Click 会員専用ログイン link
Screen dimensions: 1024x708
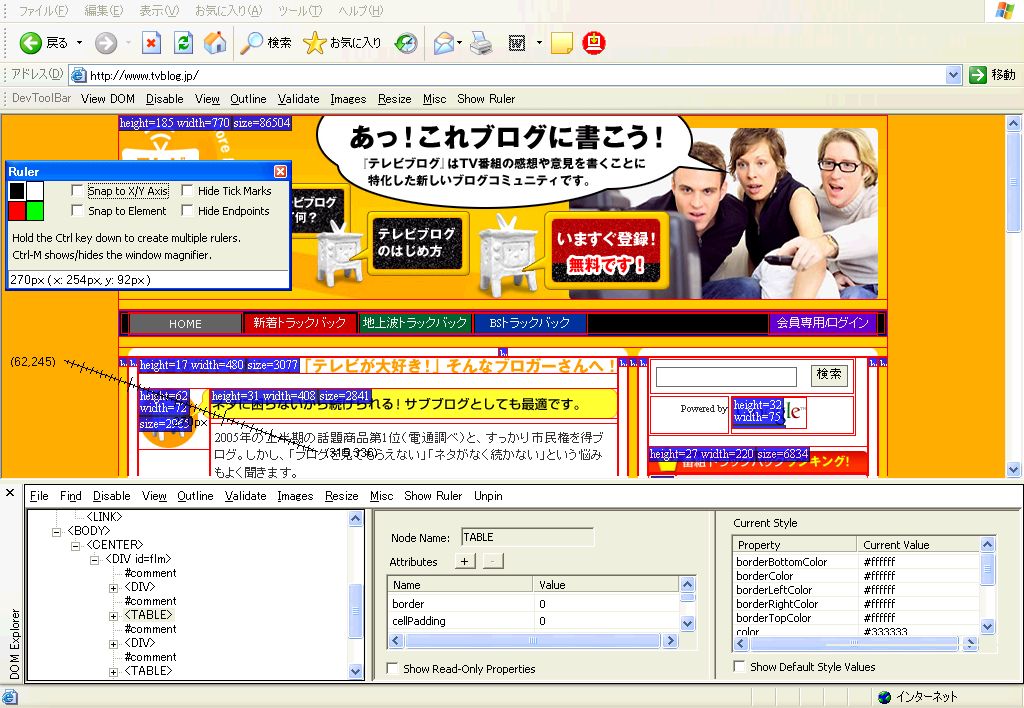(822, 323)
